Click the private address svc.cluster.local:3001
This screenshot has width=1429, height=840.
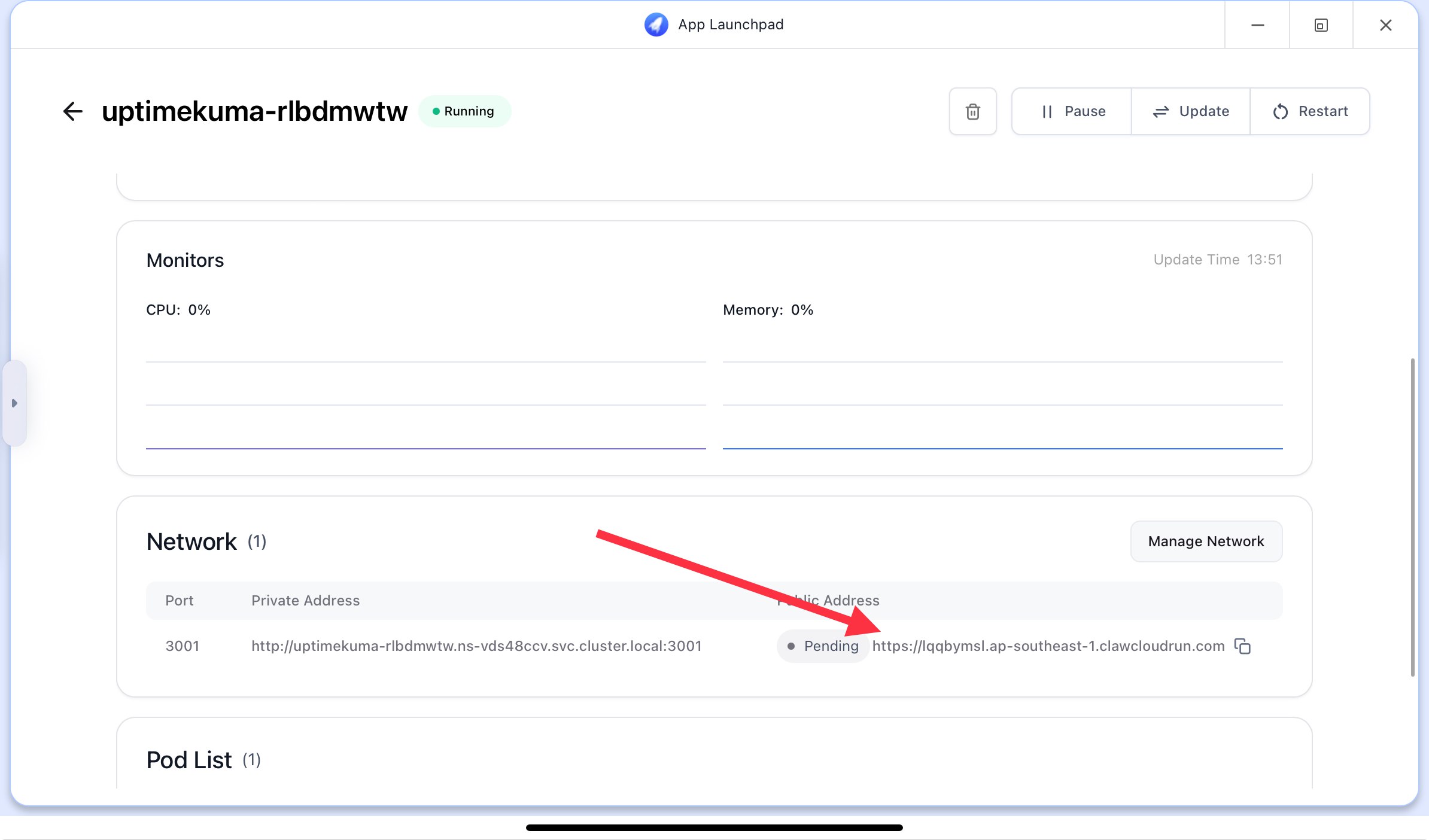point(476,646)
